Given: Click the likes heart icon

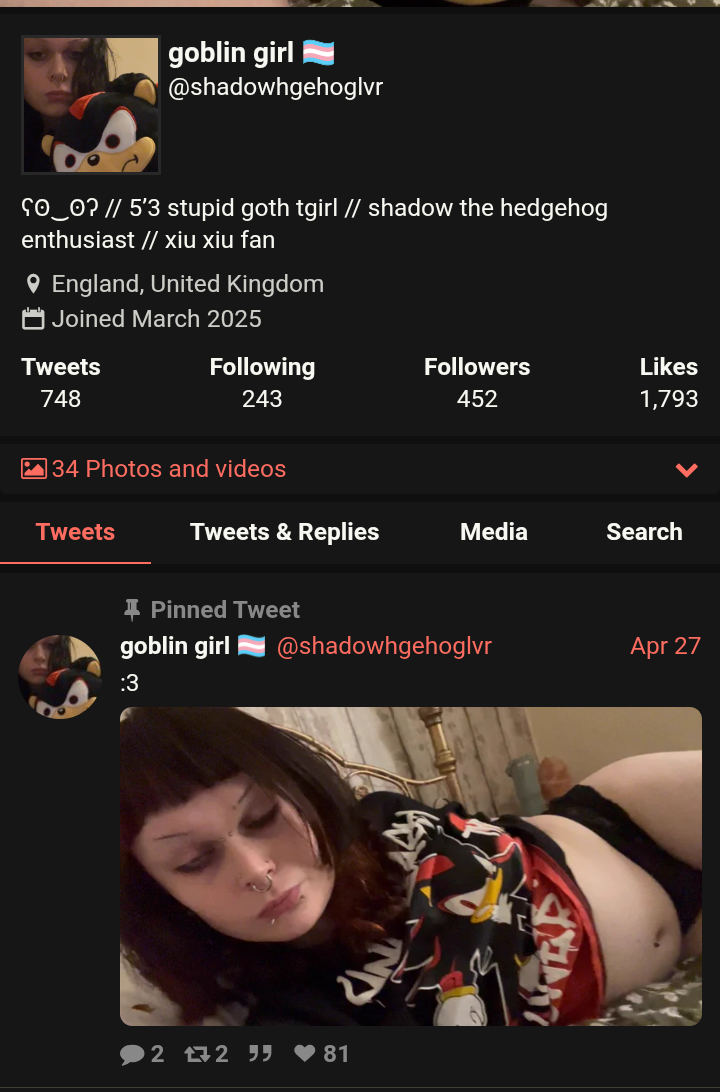Looking at the screenshot, I should tap(304, 1054).
